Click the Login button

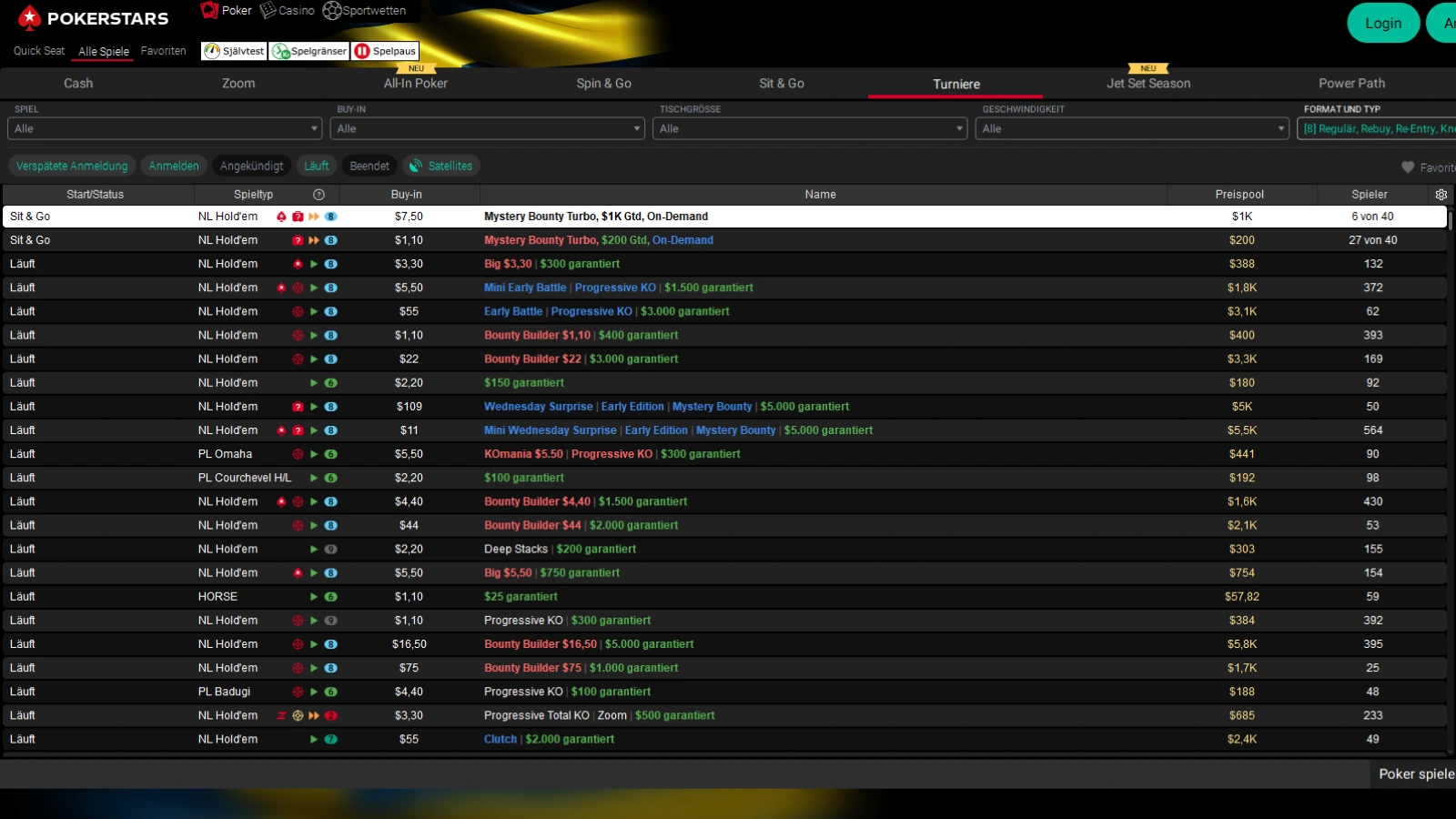1383,24
